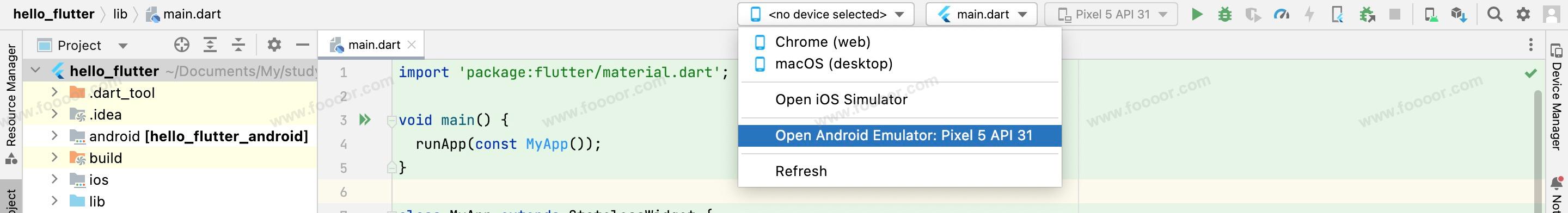Open the device selector dropdown
The height and width of the screenshot is (213, 1568).
[826, 14]
